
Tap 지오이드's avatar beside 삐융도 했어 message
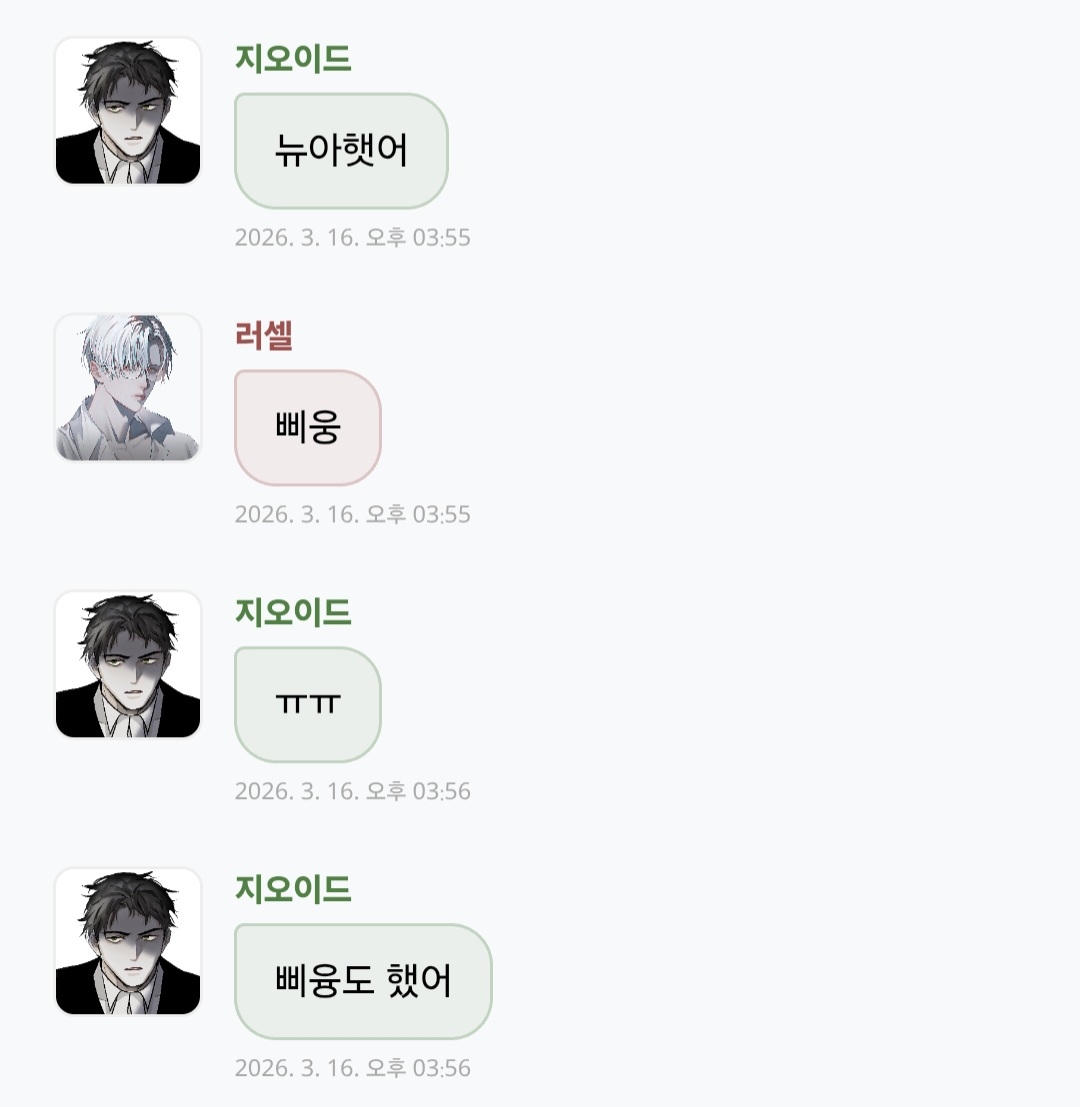tap(128, 941)
